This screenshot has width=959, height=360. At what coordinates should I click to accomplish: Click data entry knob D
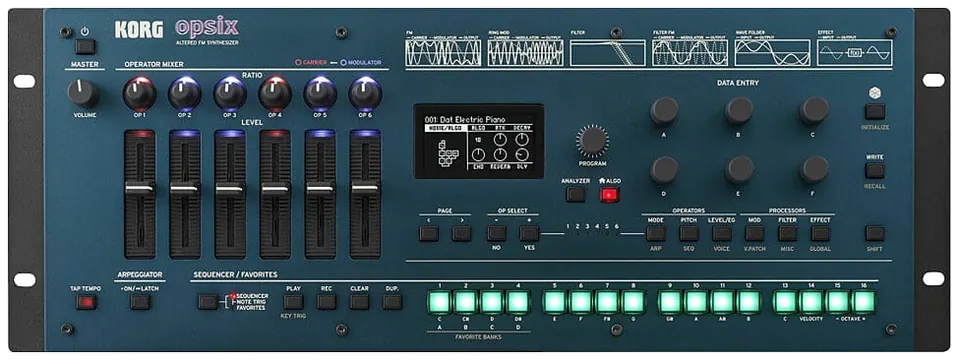(x=664, y=170)
